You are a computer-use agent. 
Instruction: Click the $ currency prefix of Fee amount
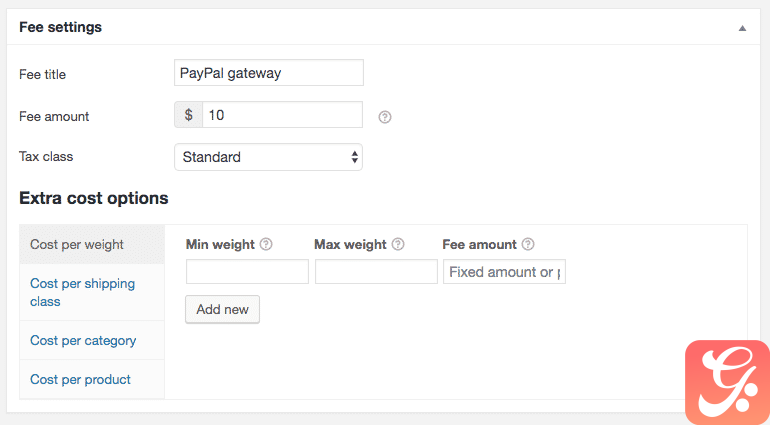[189, 114]
